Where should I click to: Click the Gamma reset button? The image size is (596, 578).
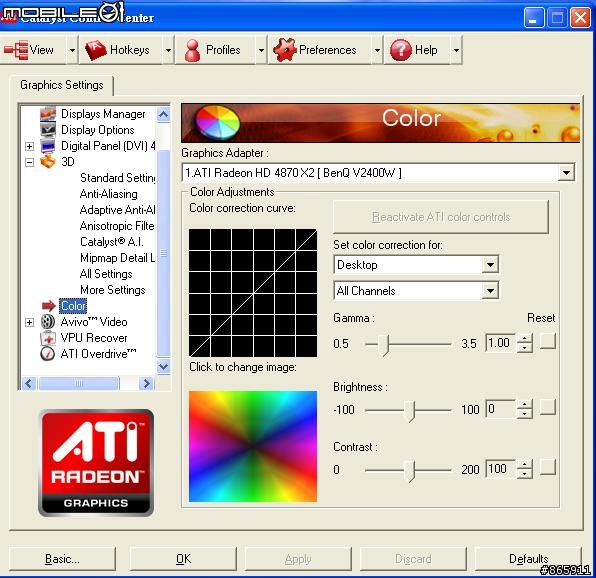click(x=548, y=341)
